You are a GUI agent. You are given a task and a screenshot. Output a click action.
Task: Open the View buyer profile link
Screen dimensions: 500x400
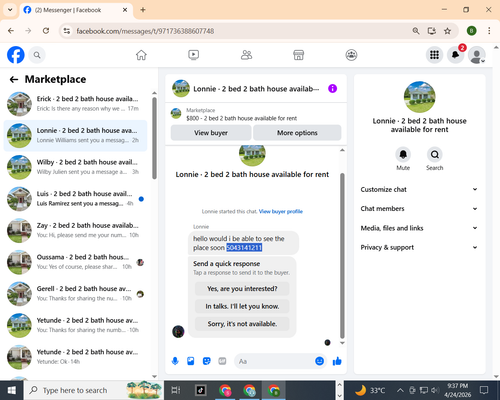coord(281,211)
